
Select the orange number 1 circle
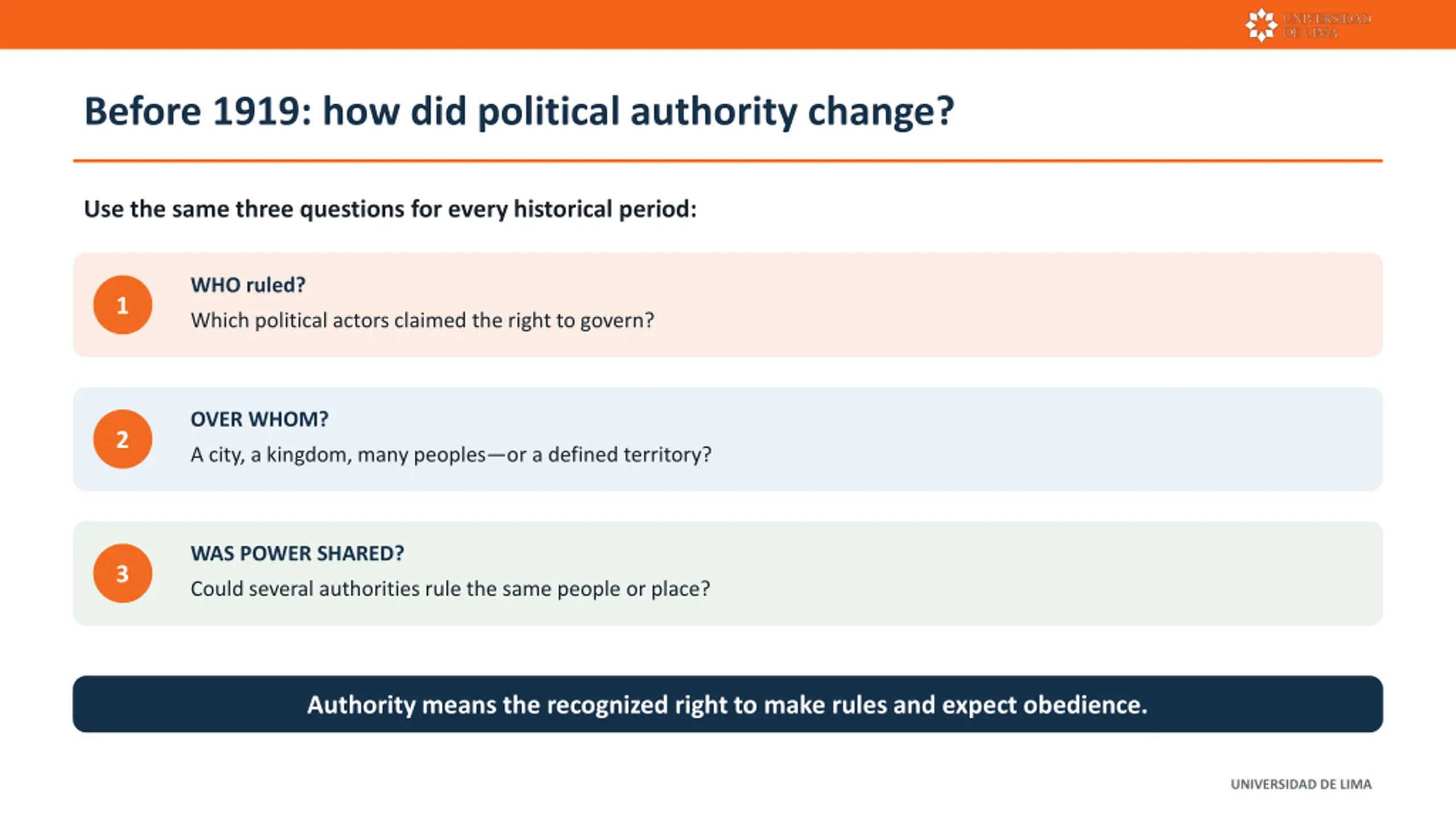123,305
